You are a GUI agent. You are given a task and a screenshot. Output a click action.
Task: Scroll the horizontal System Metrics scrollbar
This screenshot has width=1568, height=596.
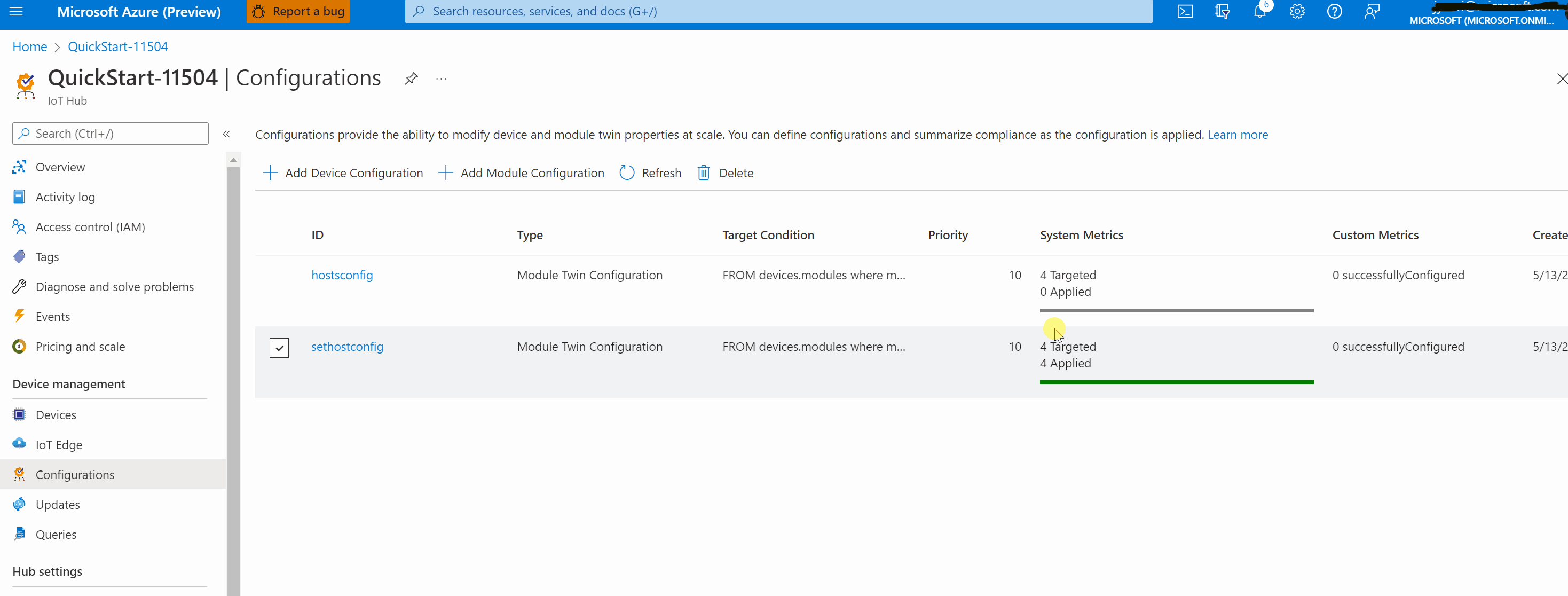pos(1176,308)
